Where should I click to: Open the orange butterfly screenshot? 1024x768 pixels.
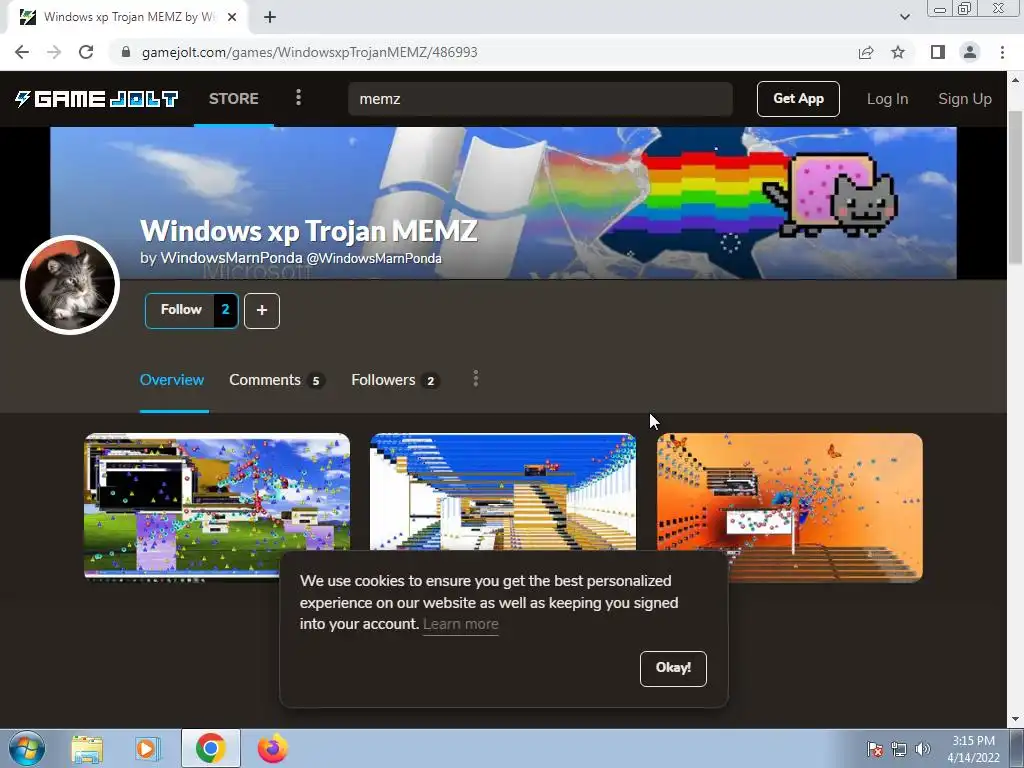790,507
